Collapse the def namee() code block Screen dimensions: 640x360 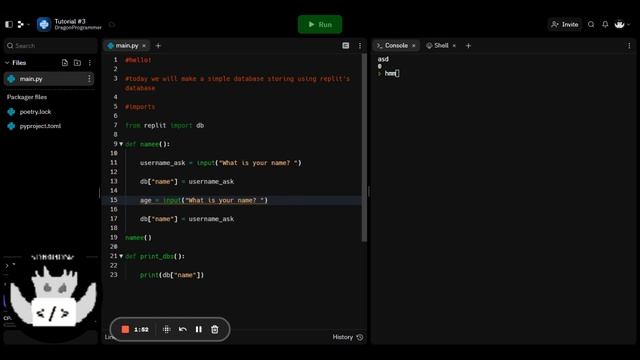click(121, 144)
